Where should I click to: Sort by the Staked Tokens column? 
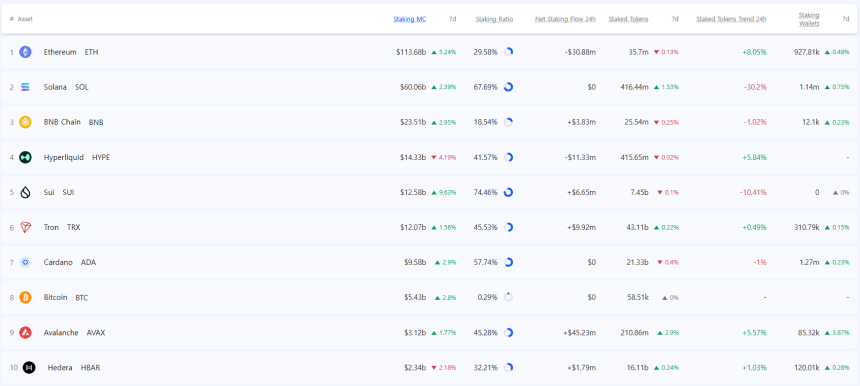(628, 19)
